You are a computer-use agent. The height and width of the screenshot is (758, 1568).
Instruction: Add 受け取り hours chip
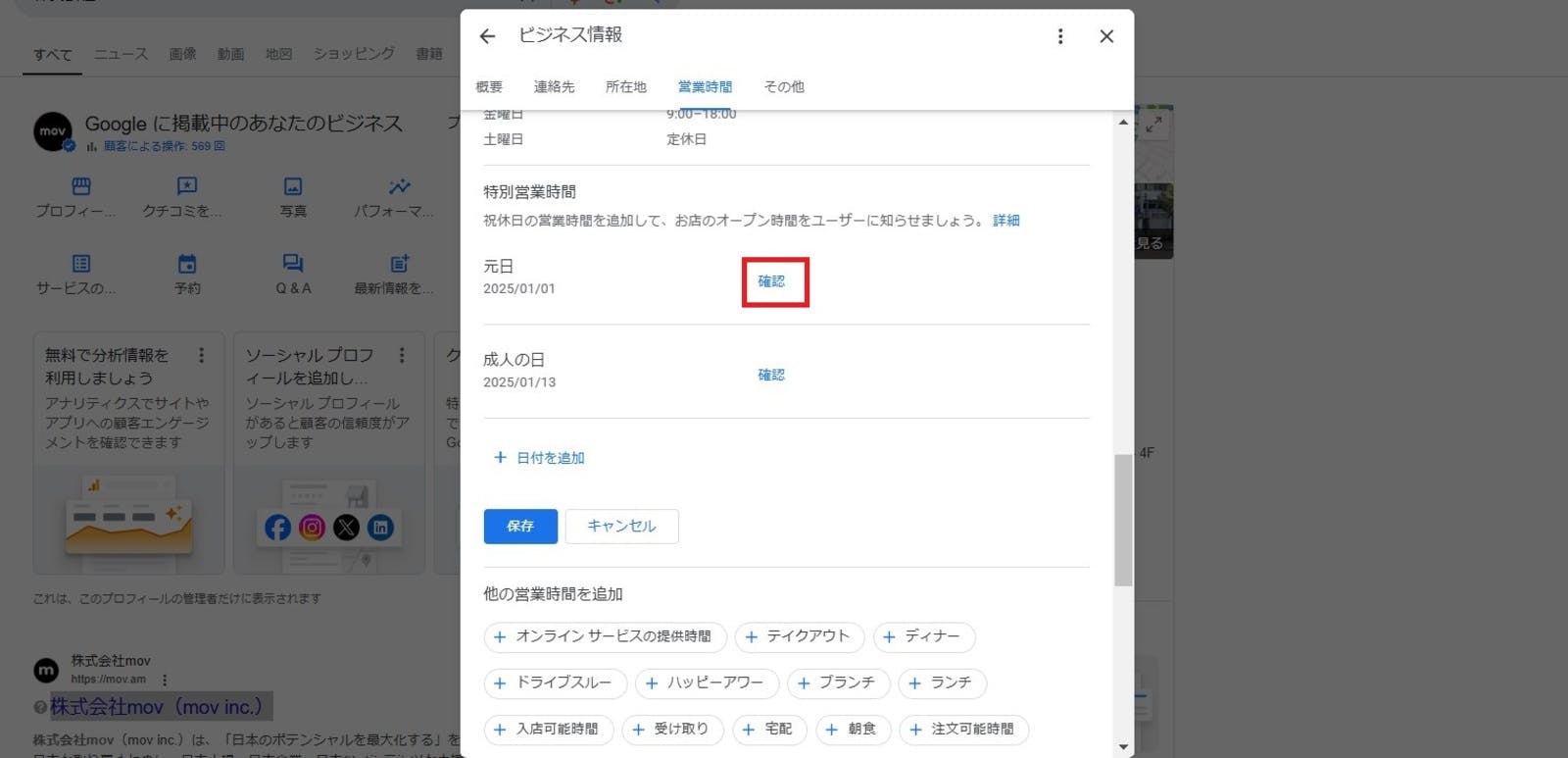[x=672, y=730]
